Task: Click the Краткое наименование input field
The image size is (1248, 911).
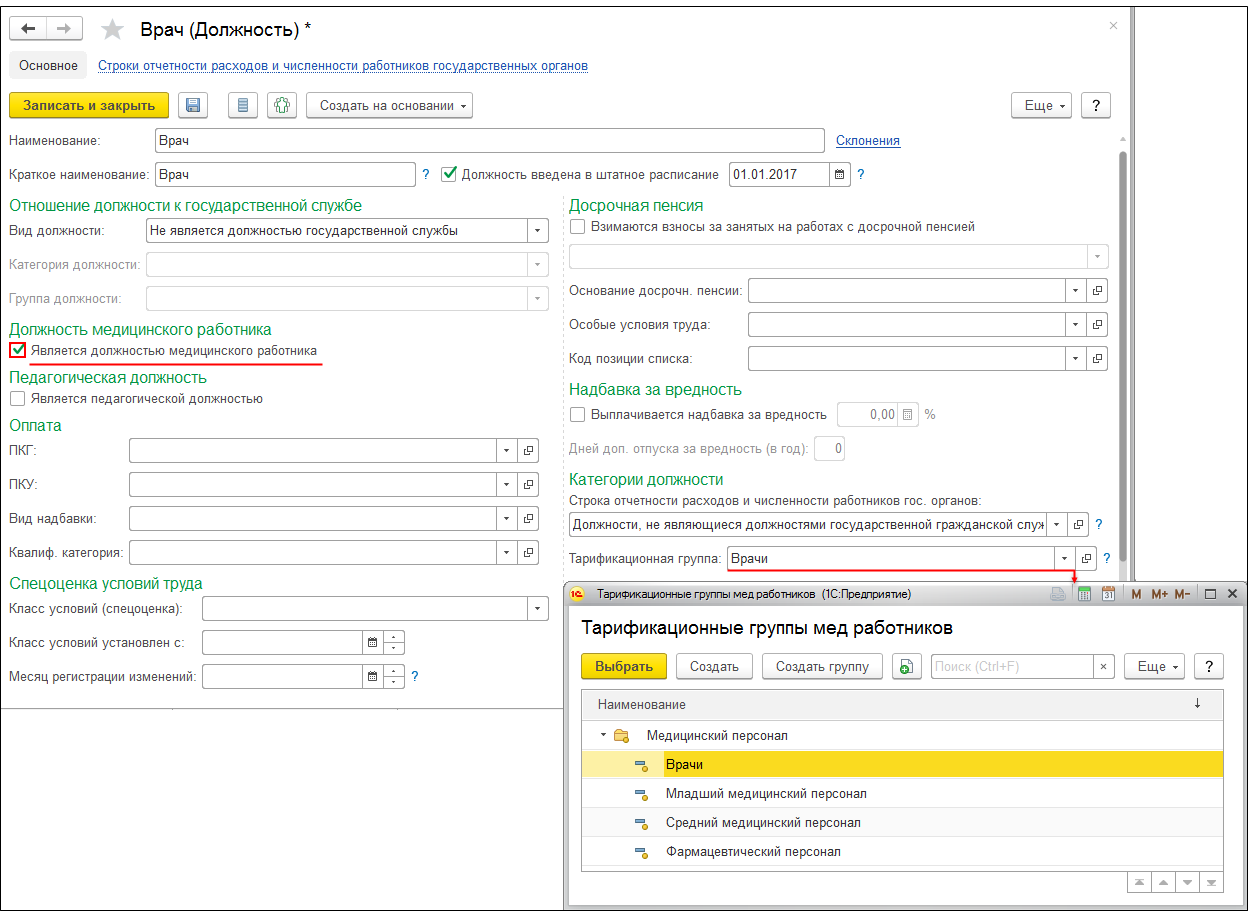Action: 286,174
